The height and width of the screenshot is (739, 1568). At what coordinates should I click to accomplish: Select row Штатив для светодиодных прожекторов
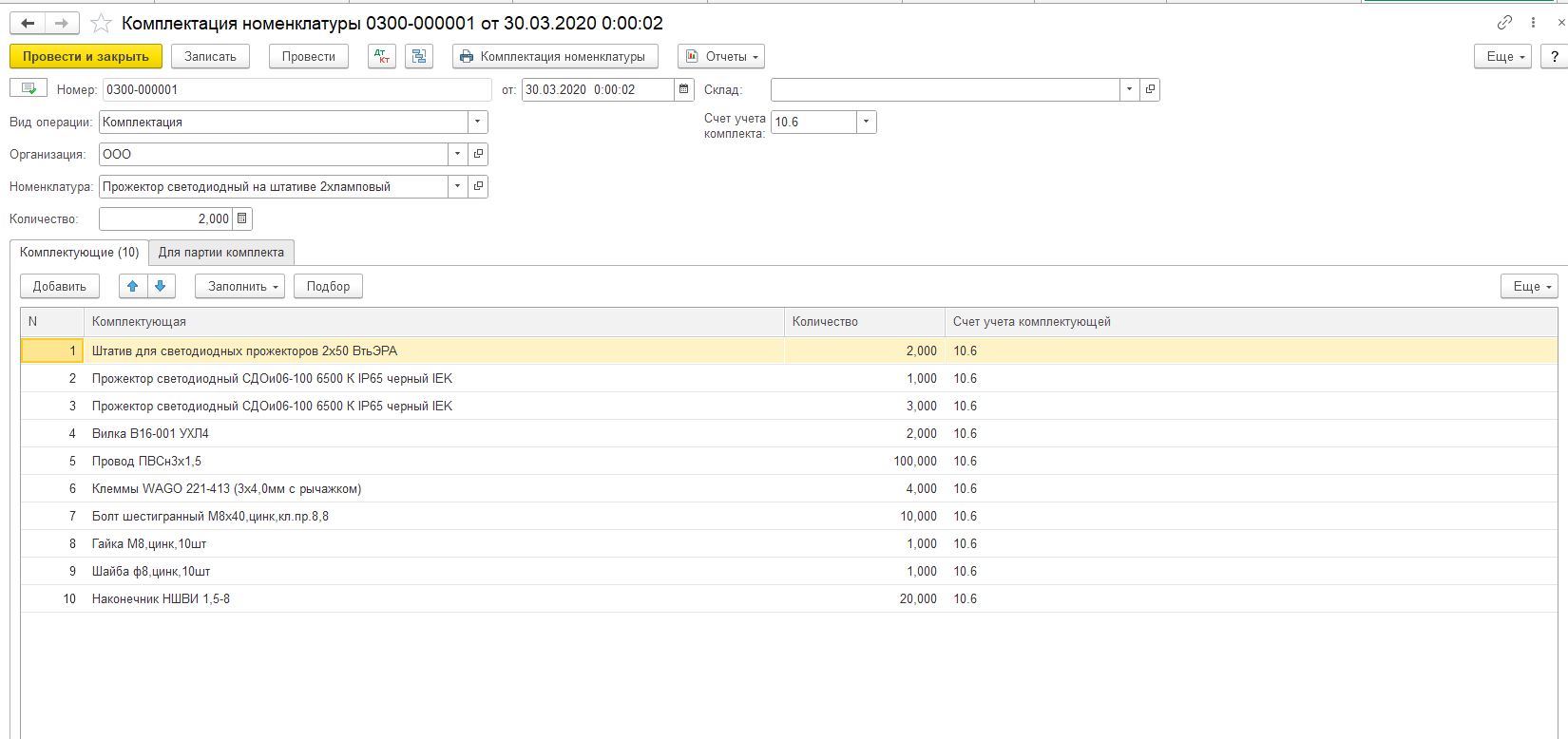(x=789, y=351)
